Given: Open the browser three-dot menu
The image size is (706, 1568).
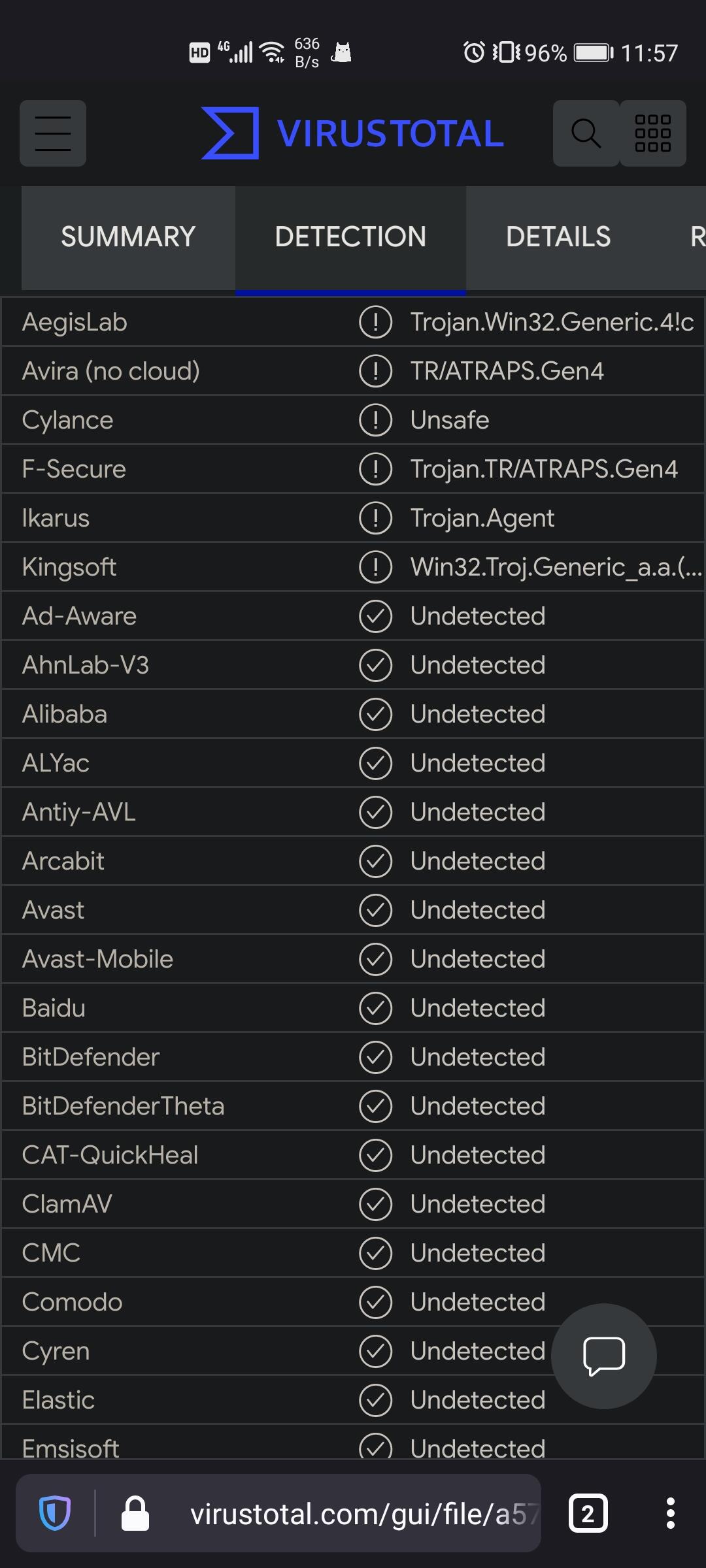Looking at the screenshot, I should click(x=670, y=1513).
